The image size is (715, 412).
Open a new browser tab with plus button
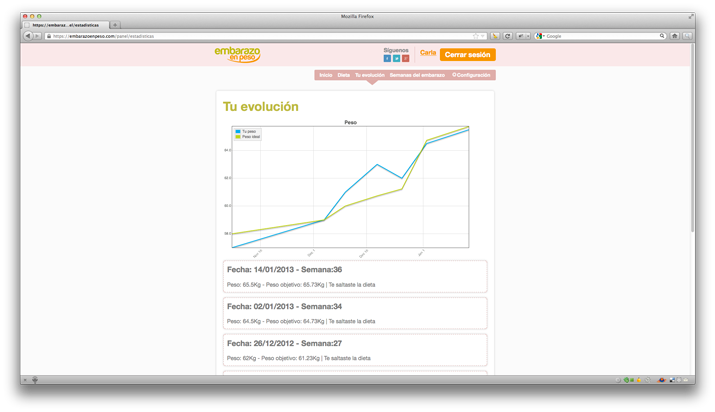[115, 25]
